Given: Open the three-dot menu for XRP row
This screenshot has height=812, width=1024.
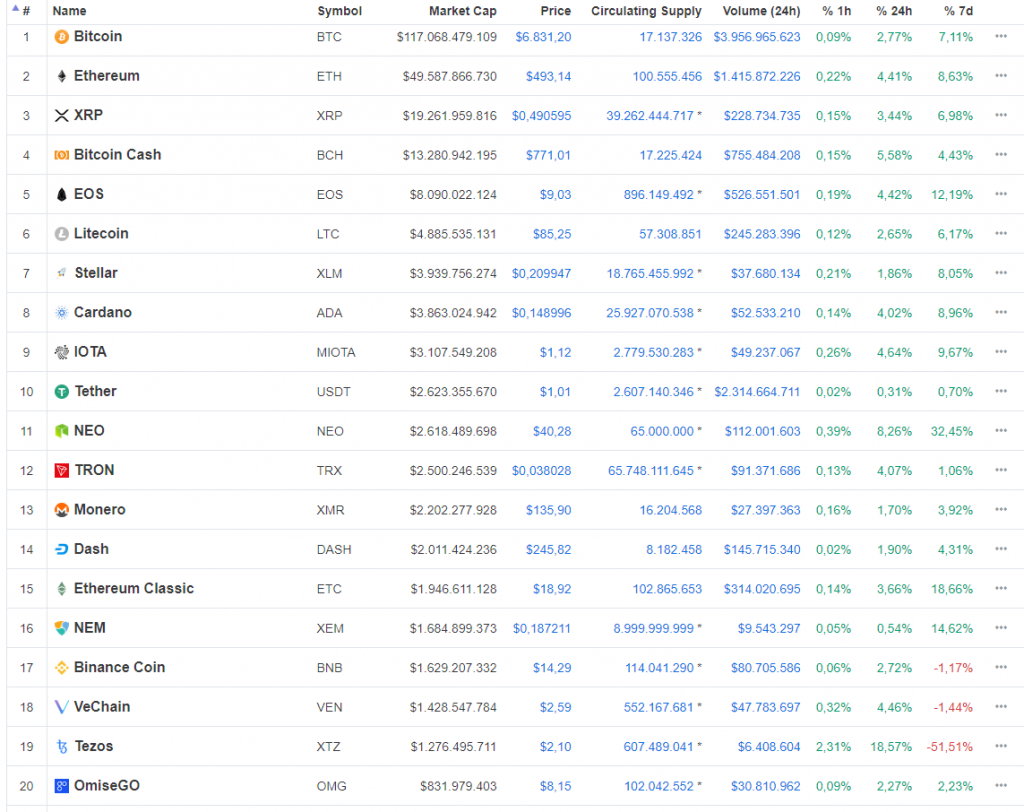Looking at the screenshot, I should 1000,115.
